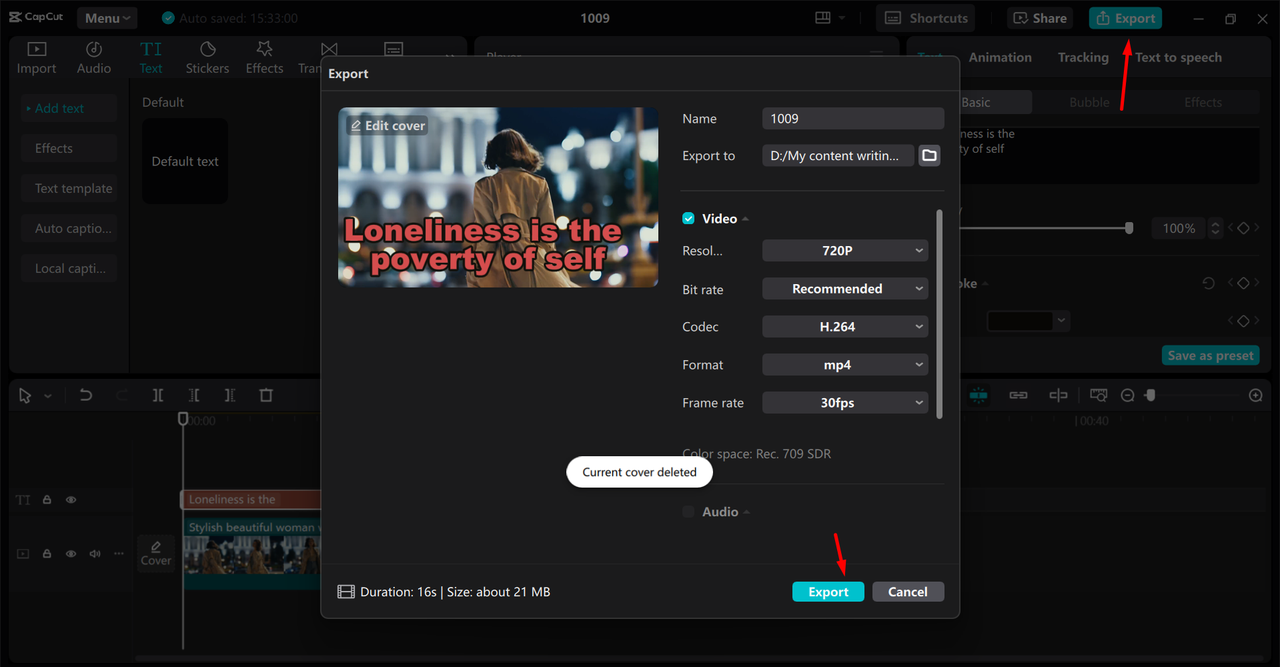Open dropdown arrow beside the select tool
Viewport: 1280px width, 667px height.
pyautogui.click(x=47, y=396)
